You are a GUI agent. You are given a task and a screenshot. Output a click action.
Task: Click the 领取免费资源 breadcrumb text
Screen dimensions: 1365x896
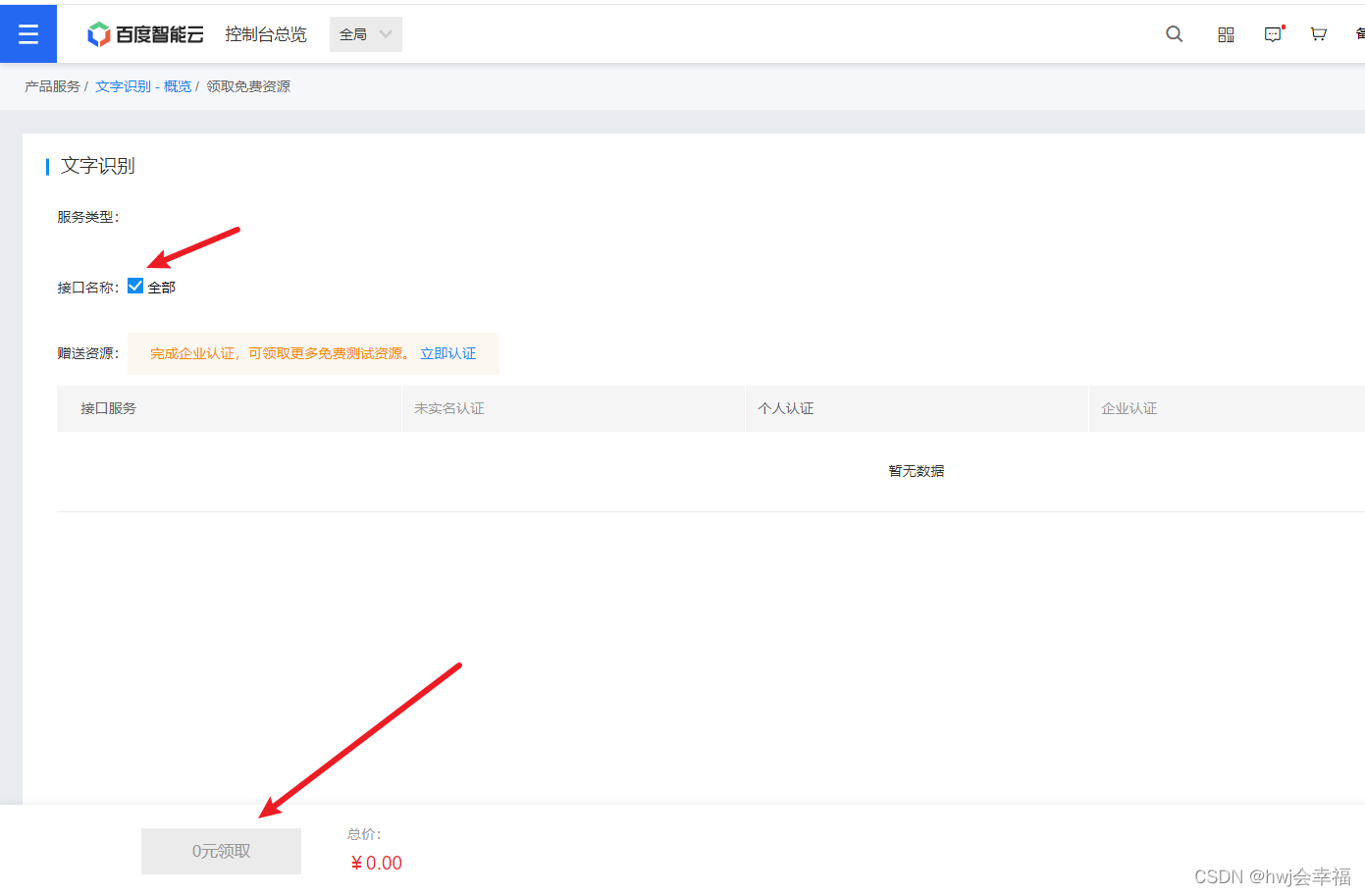coord(248,86)
